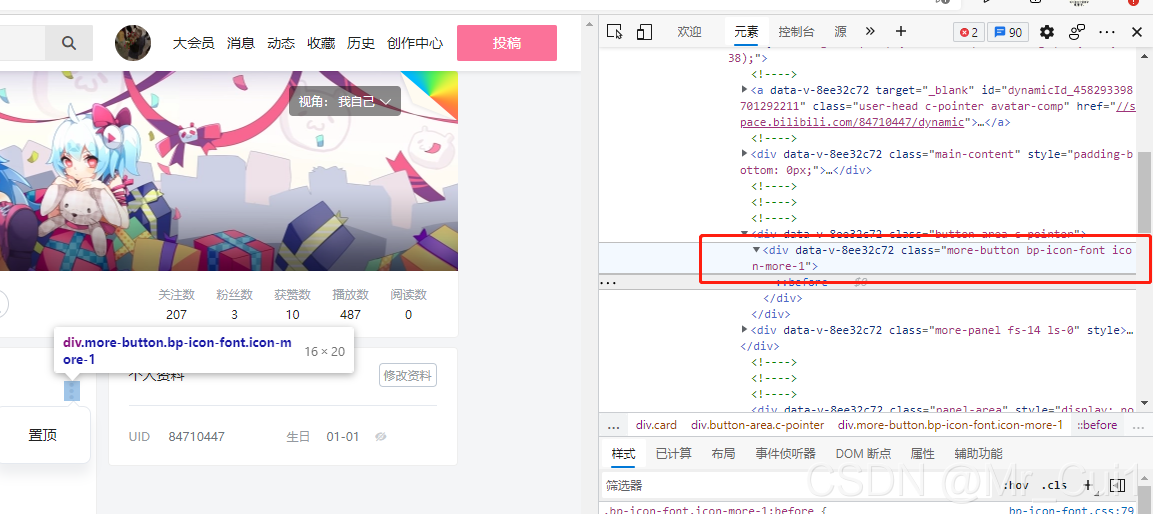The height and width of the screenshot is (514, 1153).
Task: Close the DevTools panel
Action: [1137, 32]
